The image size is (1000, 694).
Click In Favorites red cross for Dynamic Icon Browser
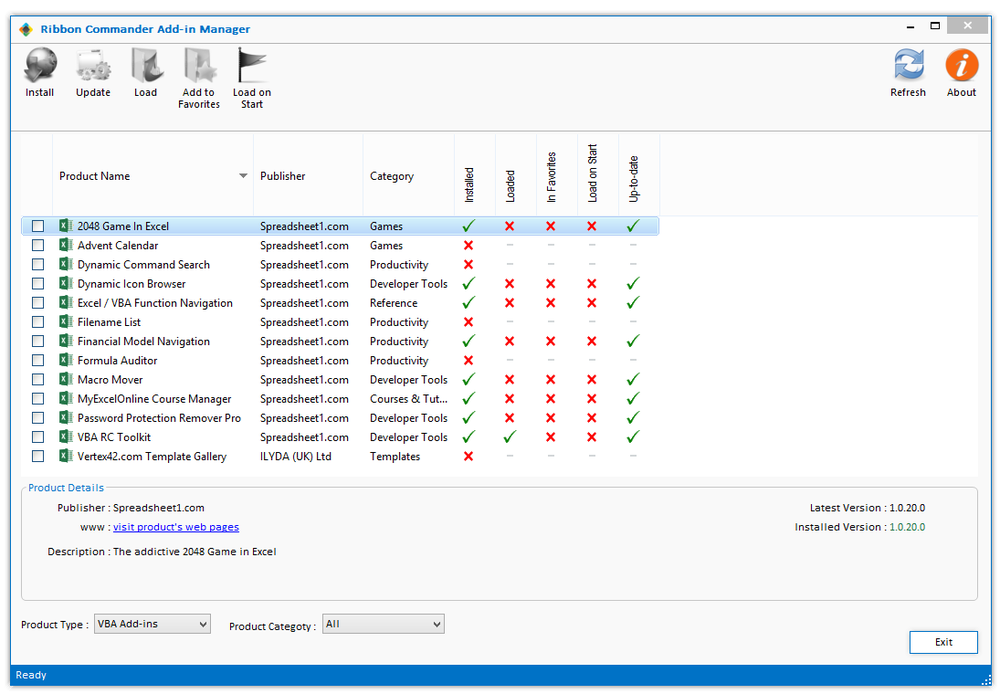[550, 284]
